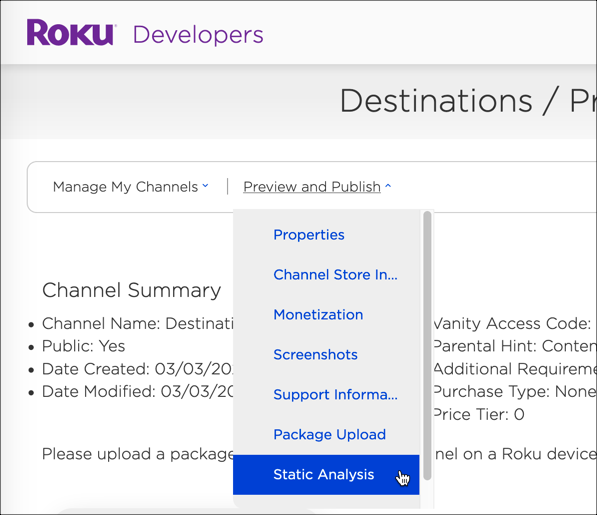Collapse the Preview and Publish menu
Image resolution: width=597 pixels, height=515 pixels.
pyautogui.click(x=317, y=187)
